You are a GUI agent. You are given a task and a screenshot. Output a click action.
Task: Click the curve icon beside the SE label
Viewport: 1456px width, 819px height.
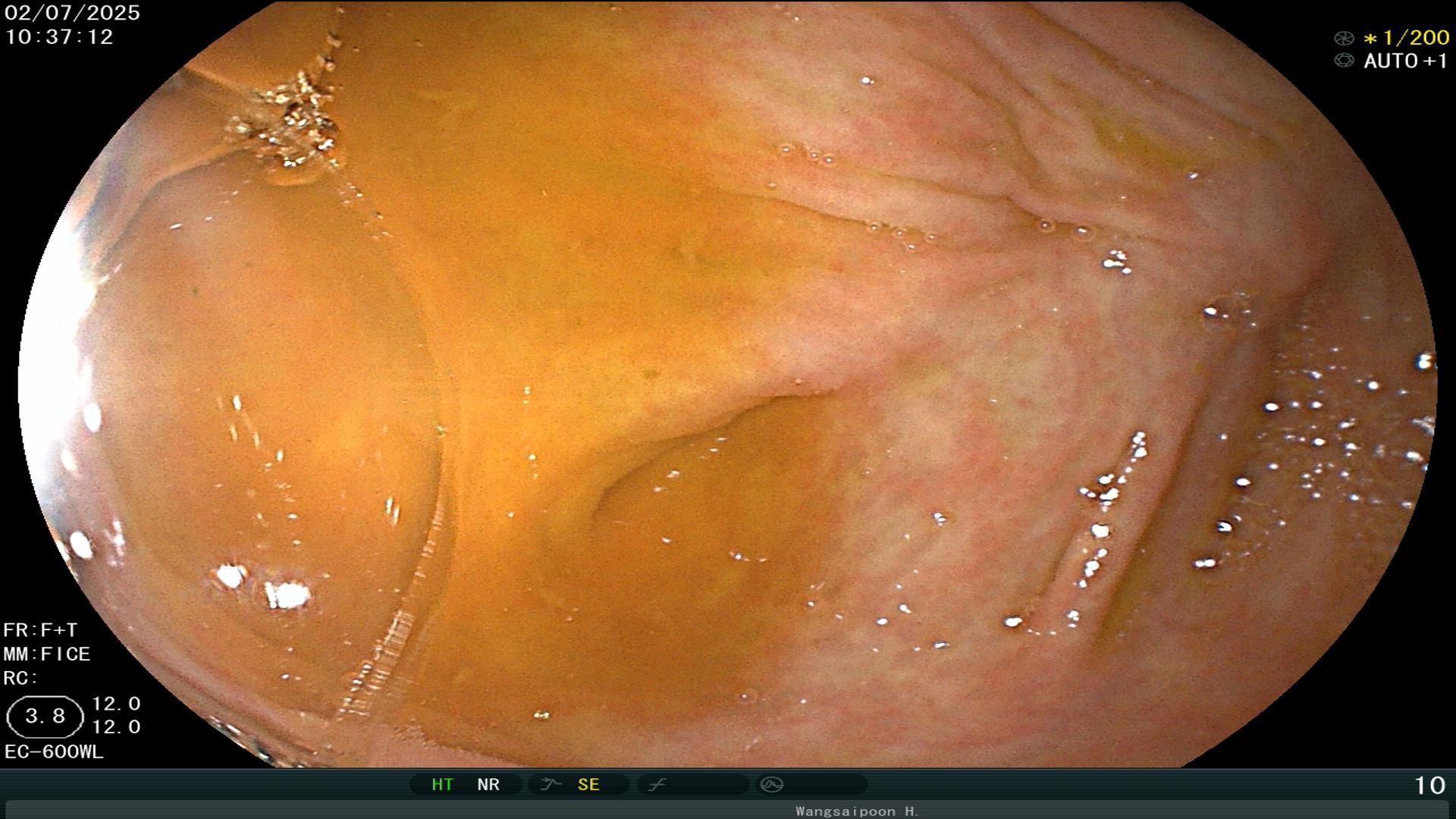pos(551,785)
